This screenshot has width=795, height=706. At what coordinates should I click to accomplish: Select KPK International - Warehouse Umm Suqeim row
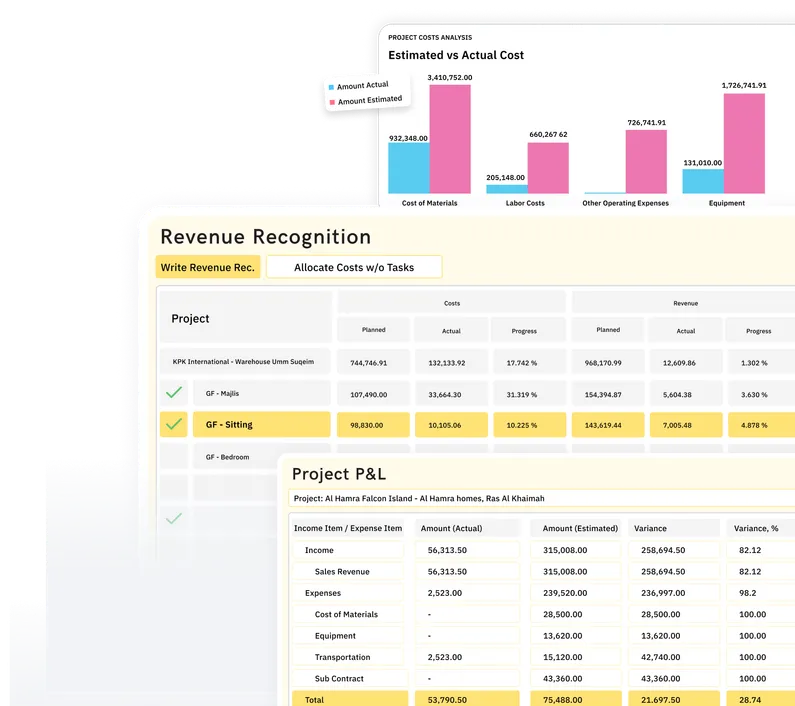pyautogui.click(x=245, y=362)
